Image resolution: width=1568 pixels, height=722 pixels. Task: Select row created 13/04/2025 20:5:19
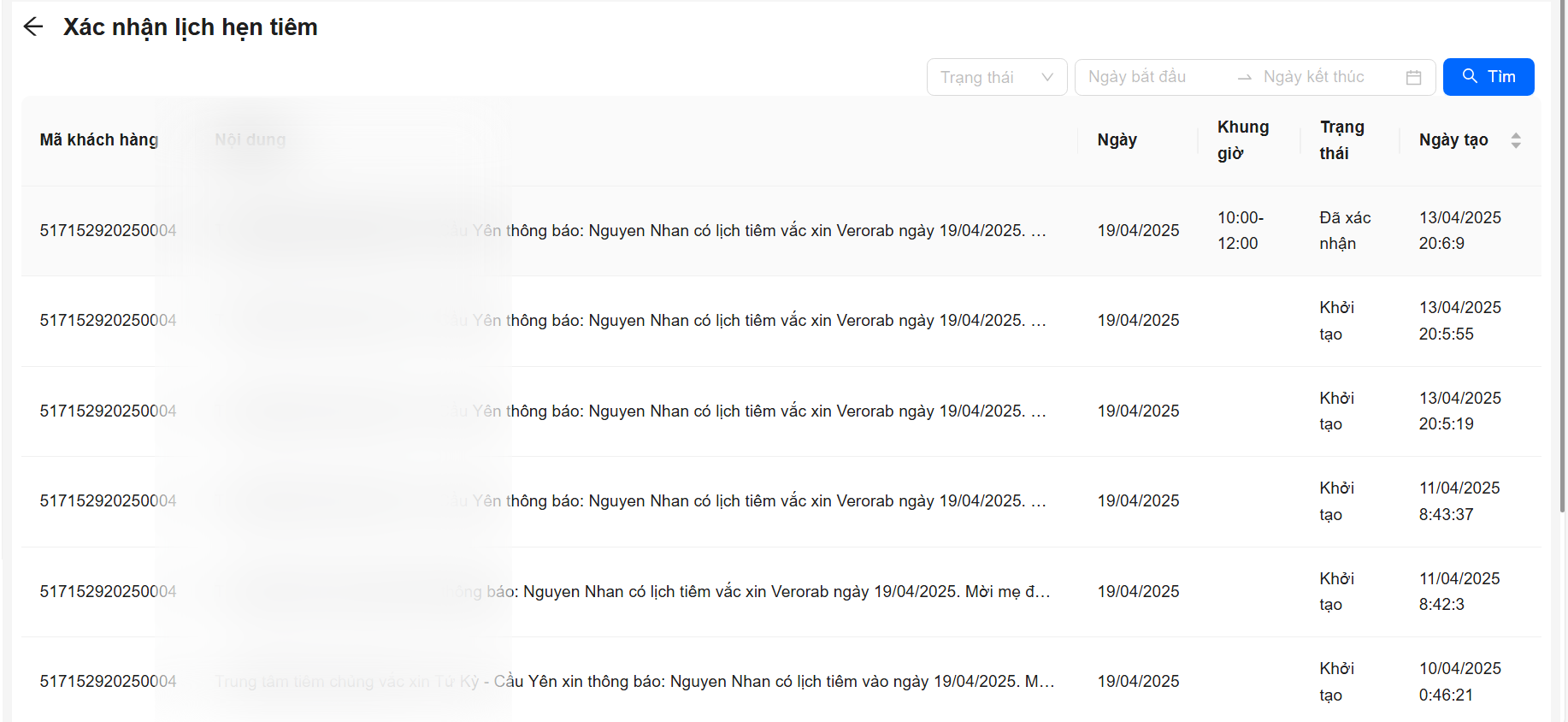[x=769, y=411]
